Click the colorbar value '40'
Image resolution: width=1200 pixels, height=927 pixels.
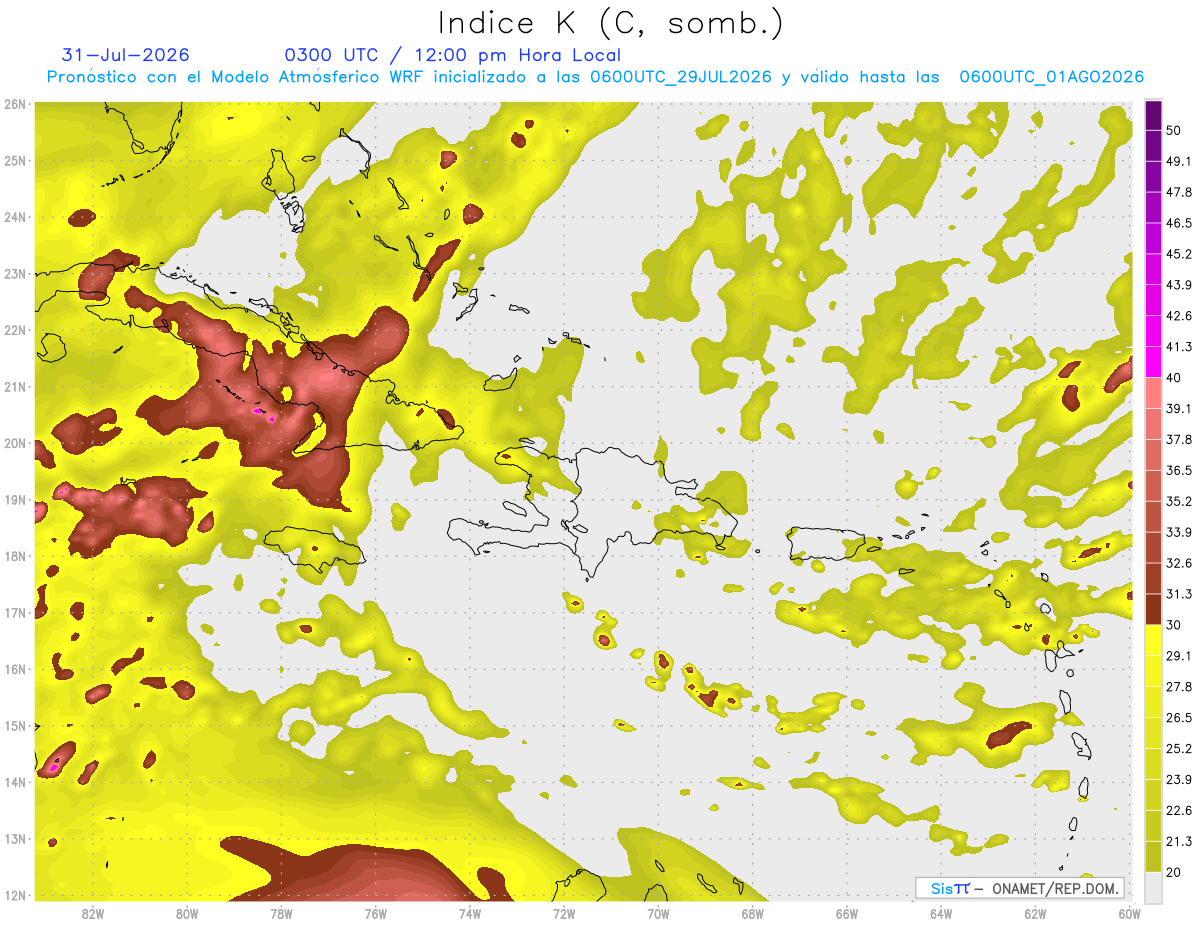(1174, 377)
